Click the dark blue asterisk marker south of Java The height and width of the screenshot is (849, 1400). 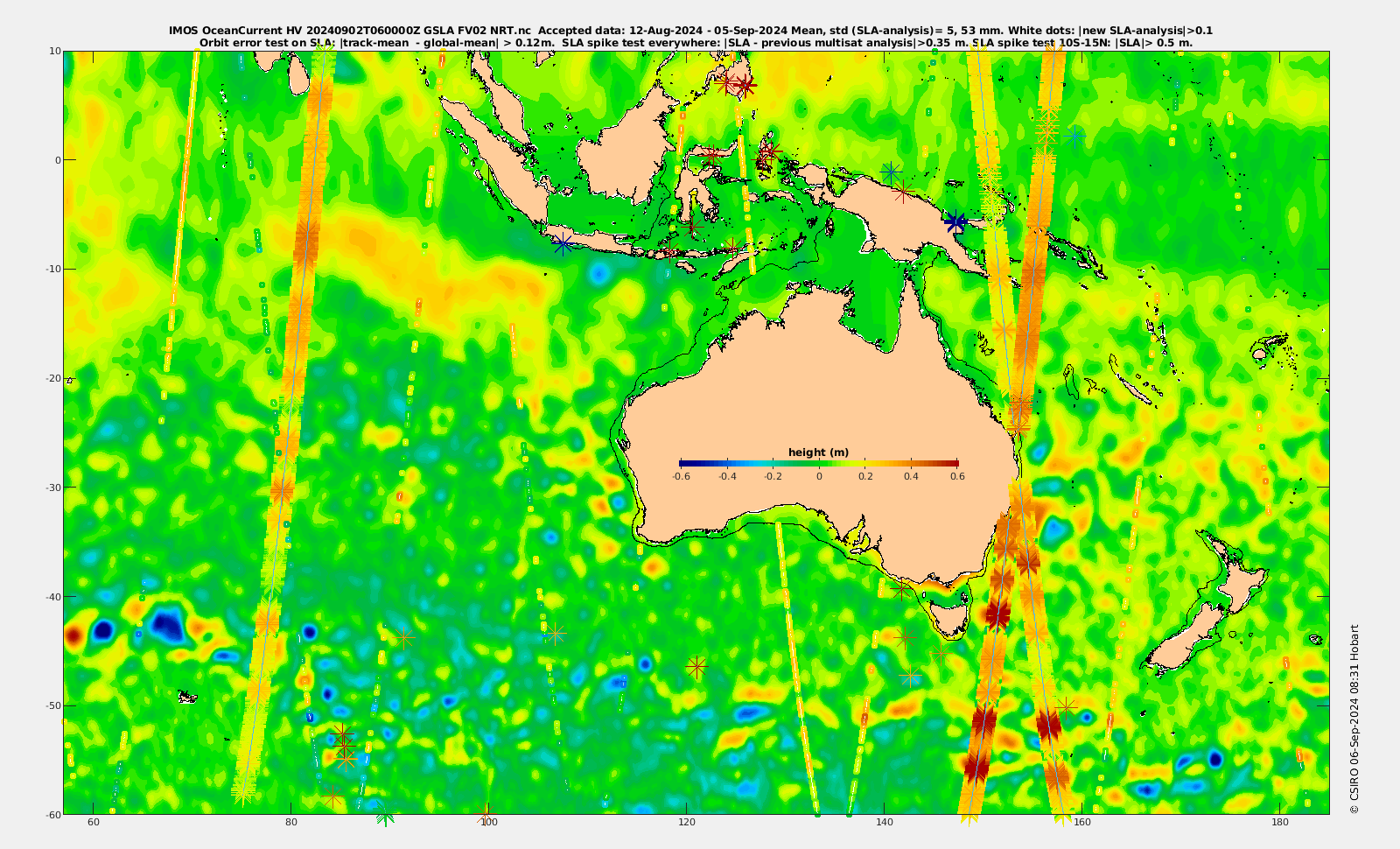coord(562,244)
